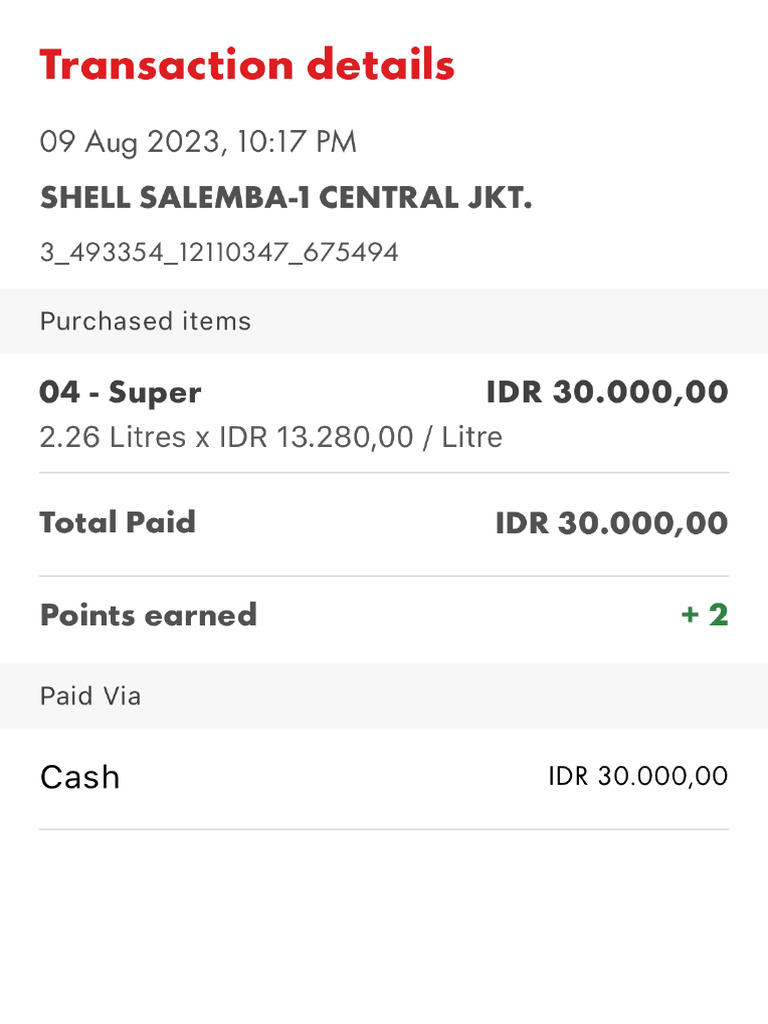Click the 10:17 PM transaction time

[296, 142]
